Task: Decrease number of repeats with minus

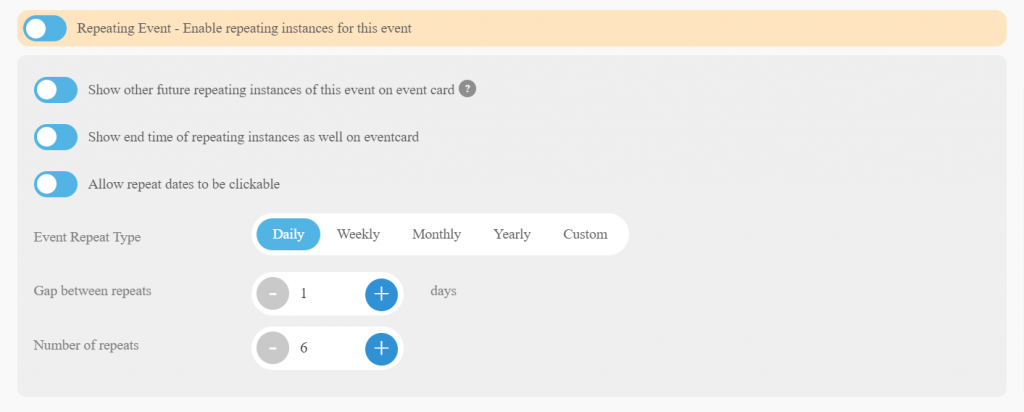Action: [x=273, y=348]
